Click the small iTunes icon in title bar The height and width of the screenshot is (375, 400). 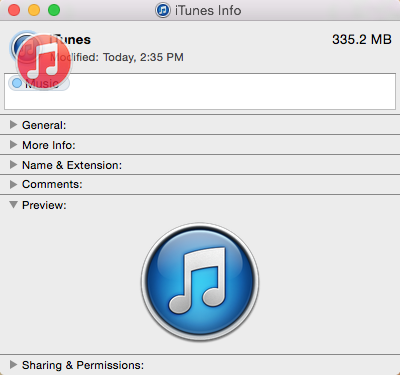(163, 10)
